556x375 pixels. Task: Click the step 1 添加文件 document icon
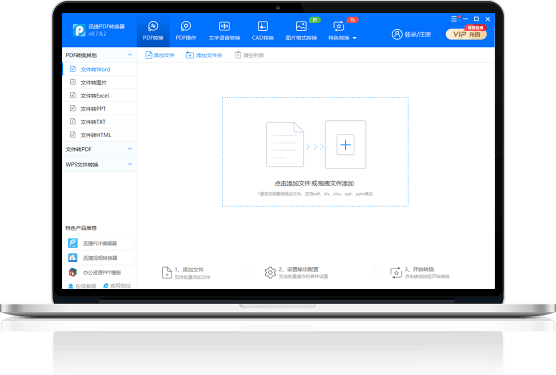[167, 273]
